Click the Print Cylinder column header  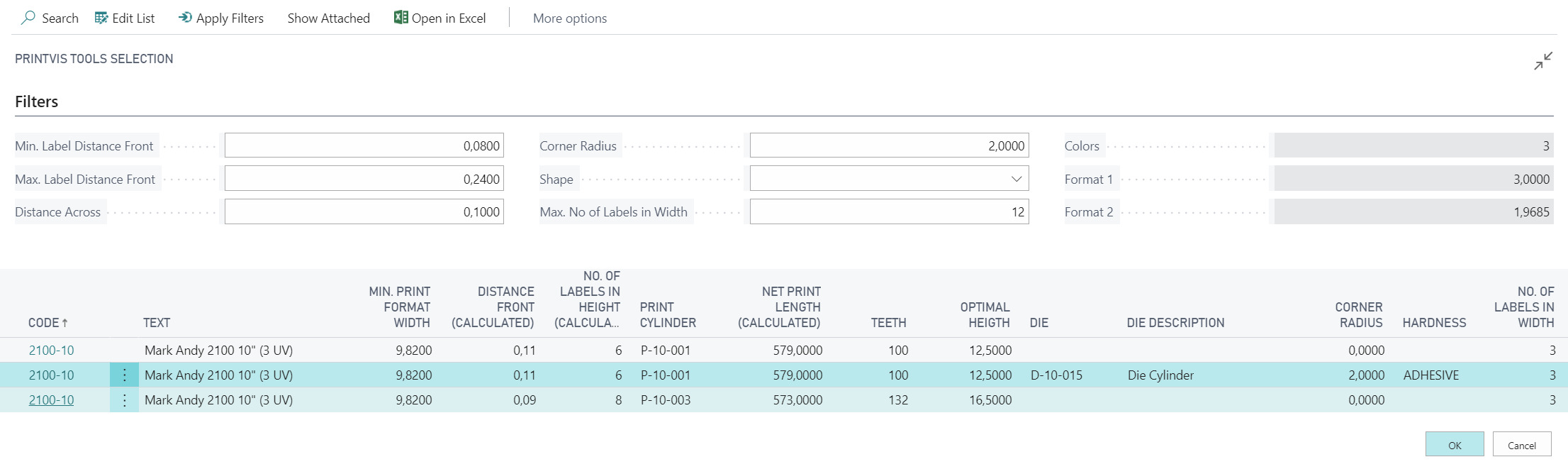tap(667, 315)
